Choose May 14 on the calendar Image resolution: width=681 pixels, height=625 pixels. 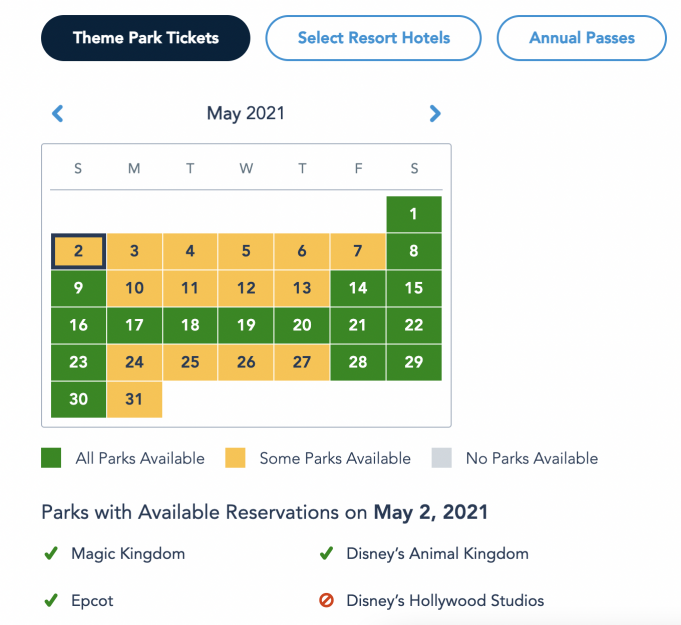point(358,288)
